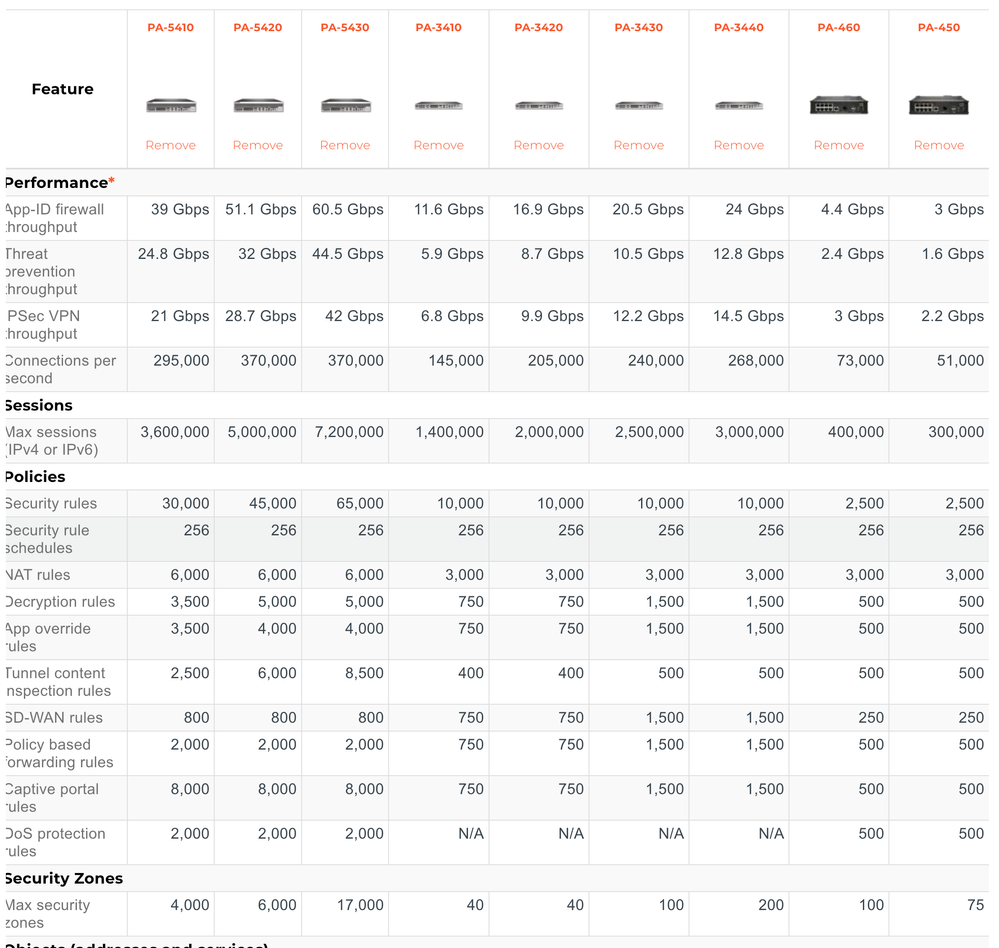The height and width of the screenshot is (948, 999).
Task: Open the PA-5430 model title link
Action: pos(345,27)
